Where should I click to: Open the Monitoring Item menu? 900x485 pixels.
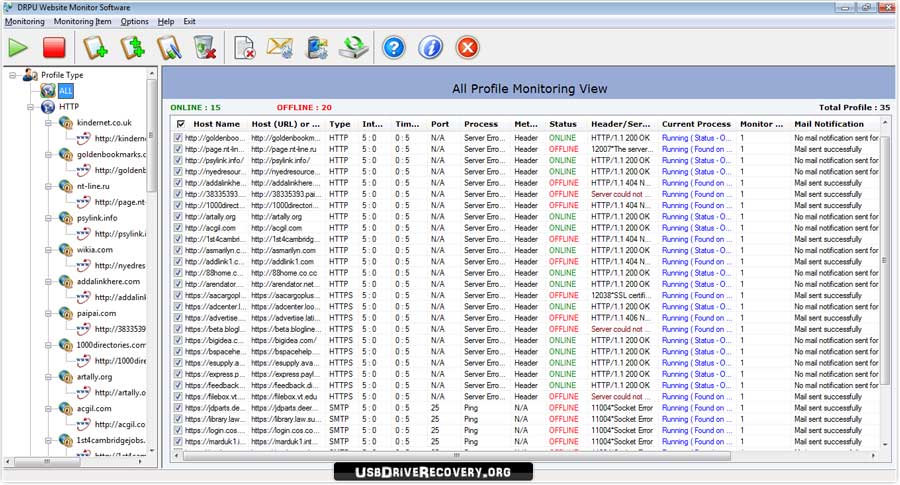83,21
